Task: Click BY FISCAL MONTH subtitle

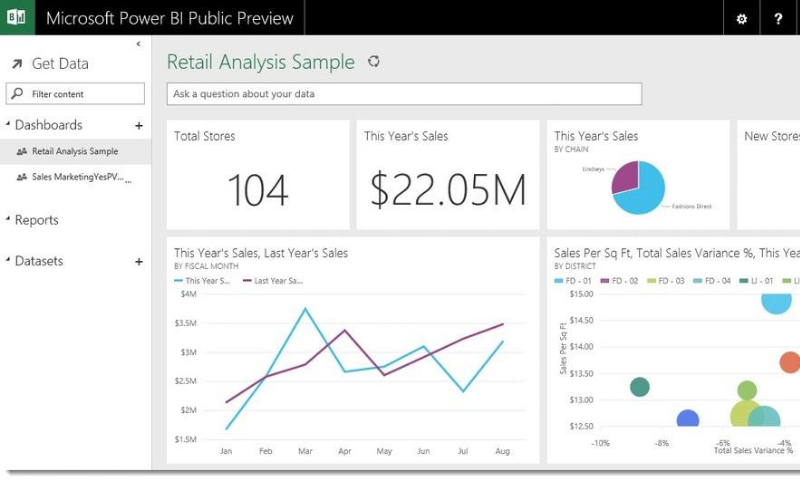Action: (x=206, y=266)
